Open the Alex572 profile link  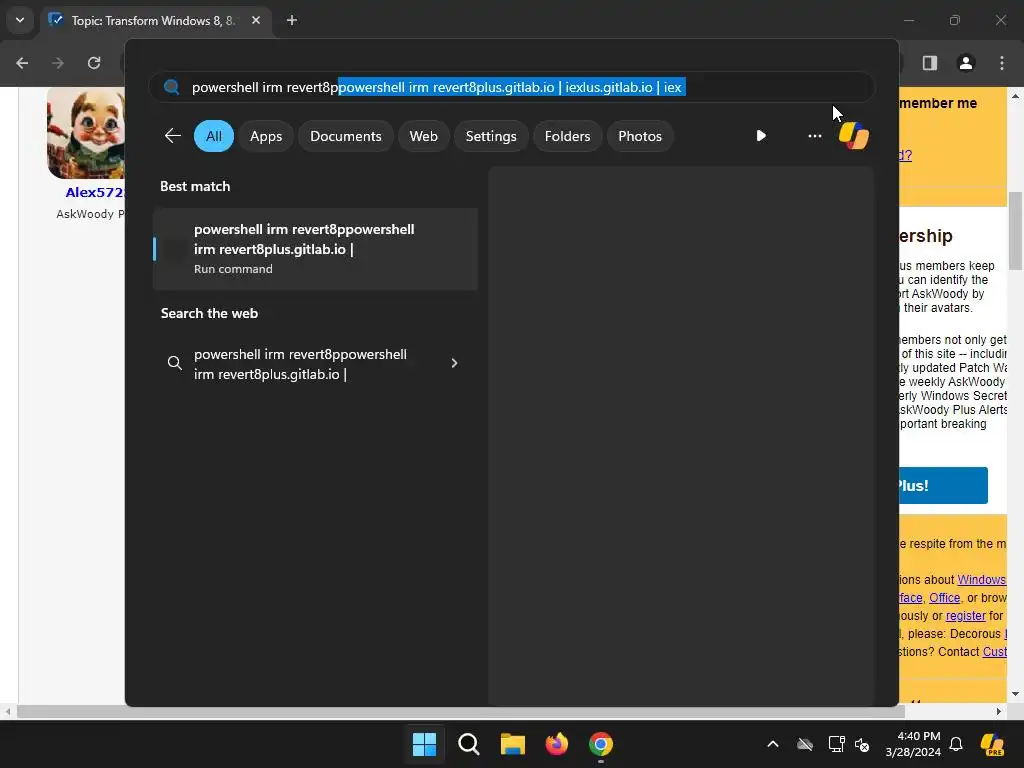[95, 193]
